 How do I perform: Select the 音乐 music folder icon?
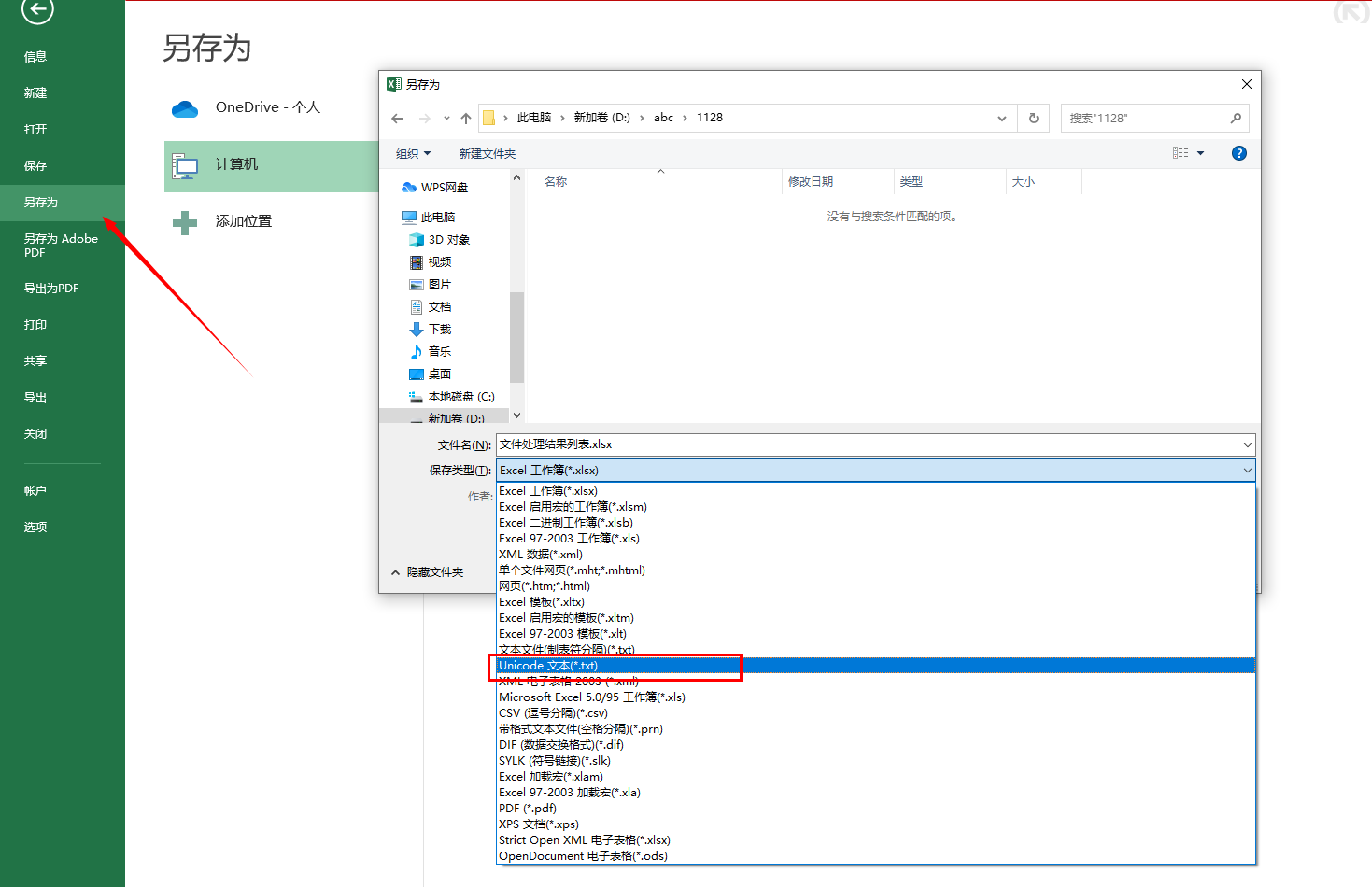tap(417, 351)
